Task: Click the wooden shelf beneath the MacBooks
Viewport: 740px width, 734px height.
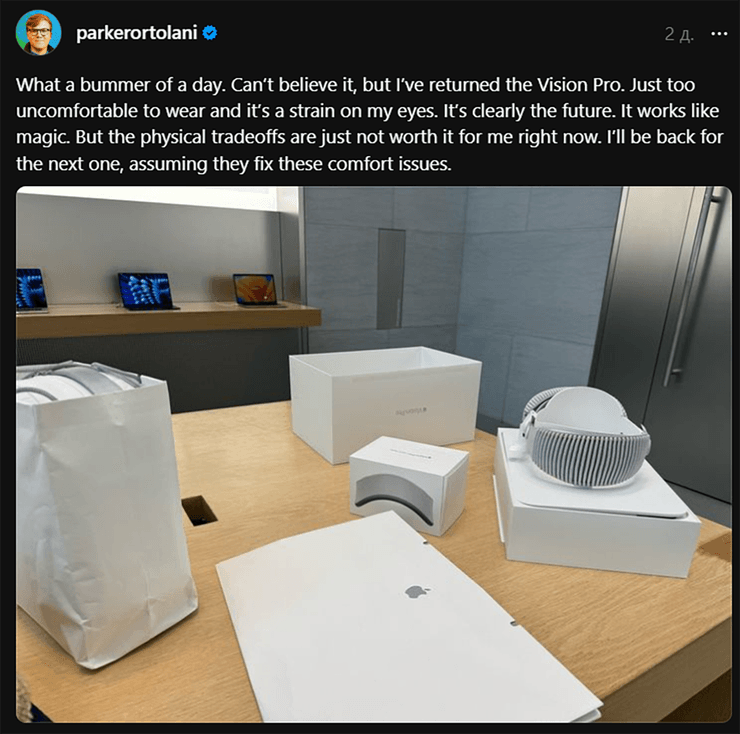Action: pos(168,321)
